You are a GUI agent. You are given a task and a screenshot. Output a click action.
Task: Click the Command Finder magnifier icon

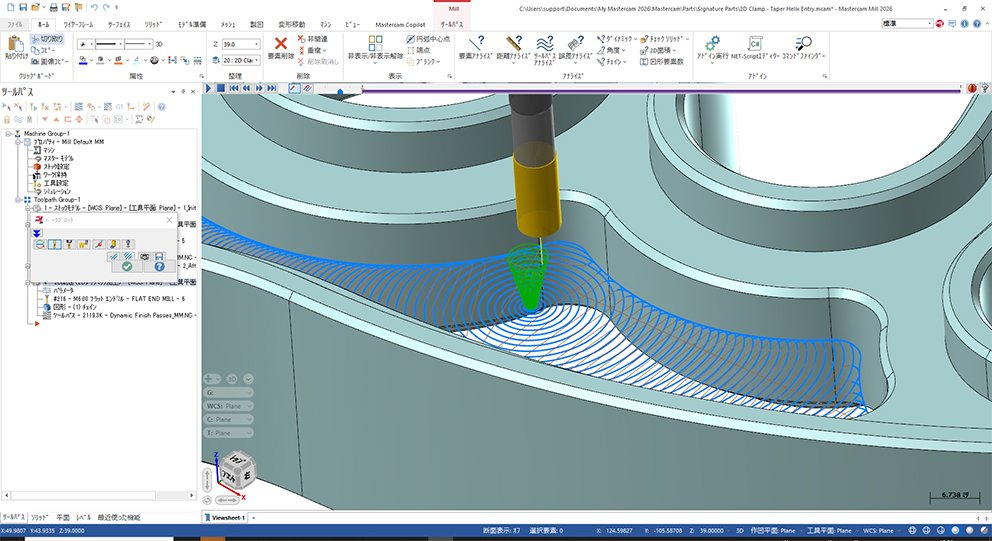tap(803, 44)
